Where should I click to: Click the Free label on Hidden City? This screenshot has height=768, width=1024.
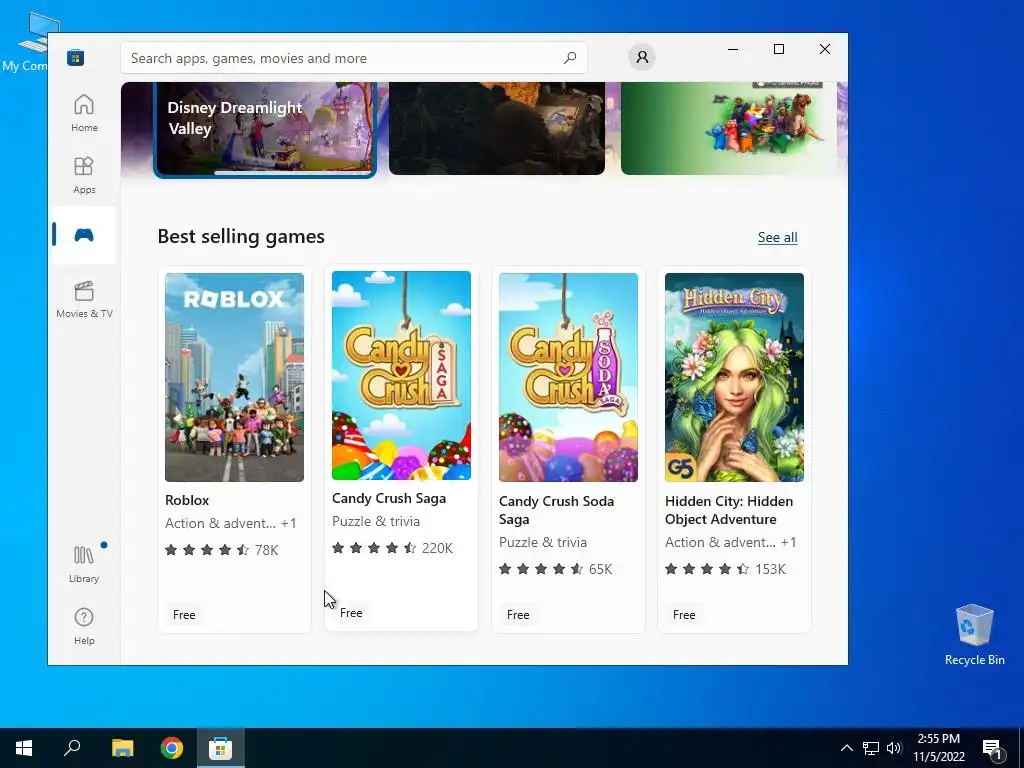click(684, 615)
